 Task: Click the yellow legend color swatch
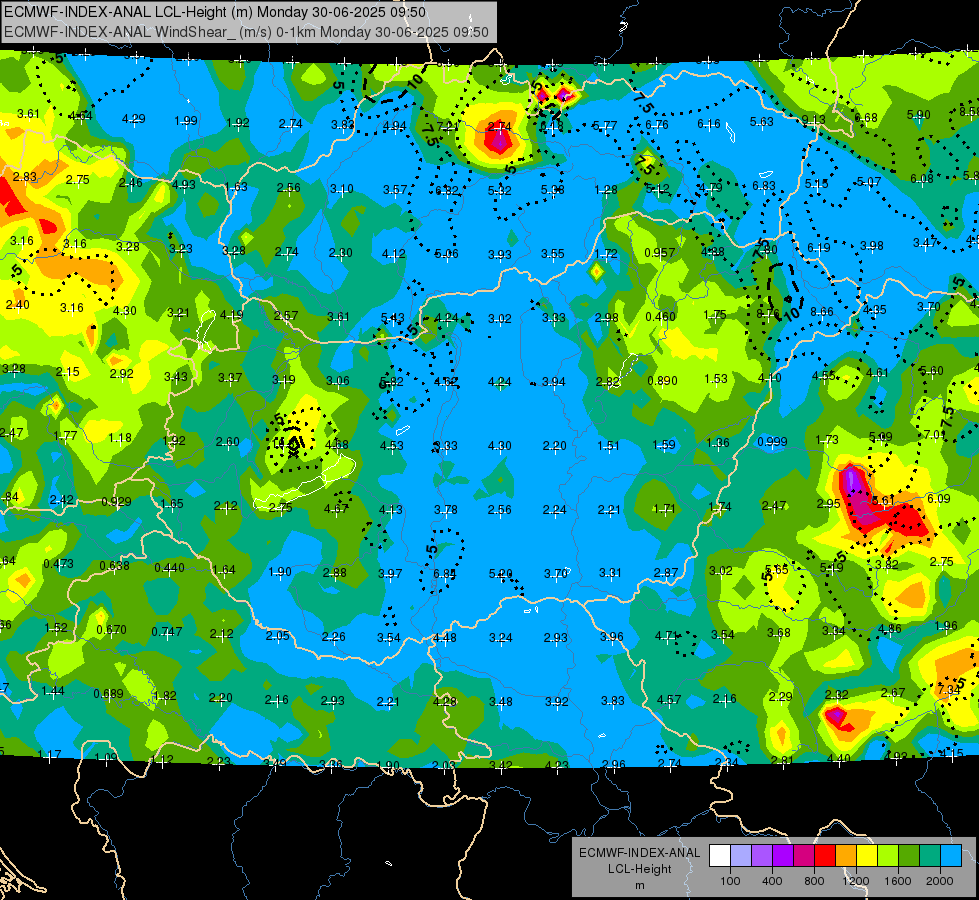click(867, 855)
